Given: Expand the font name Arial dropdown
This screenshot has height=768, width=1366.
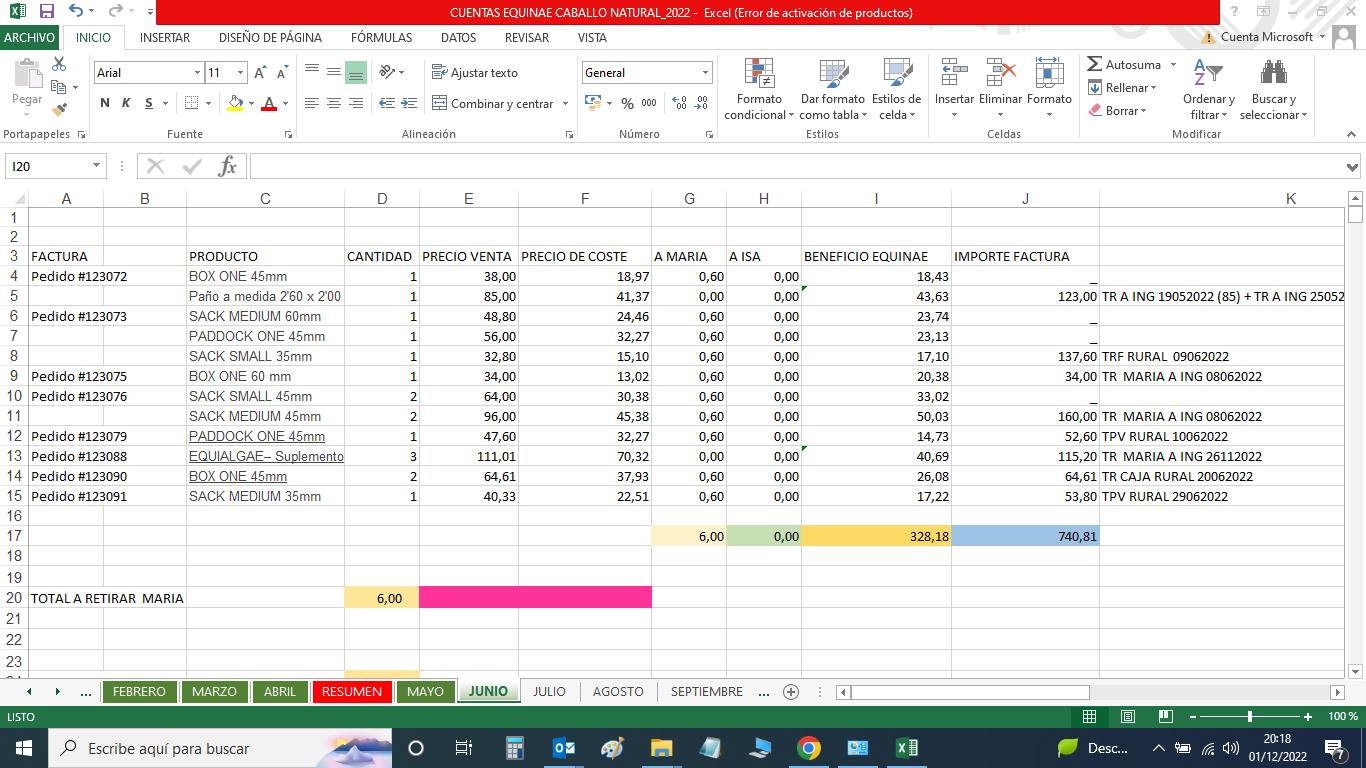Looking at the screenshot, I should coord(197,72).
